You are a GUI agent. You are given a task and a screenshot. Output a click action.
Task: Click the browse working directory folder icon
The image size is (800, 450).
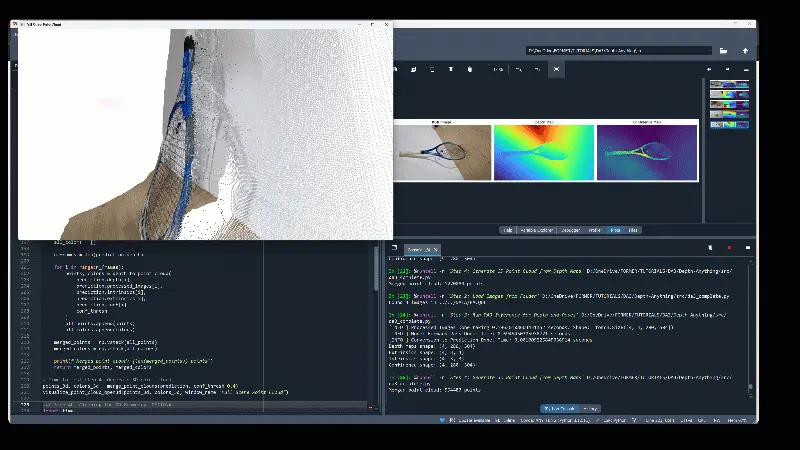coord(723,50)
